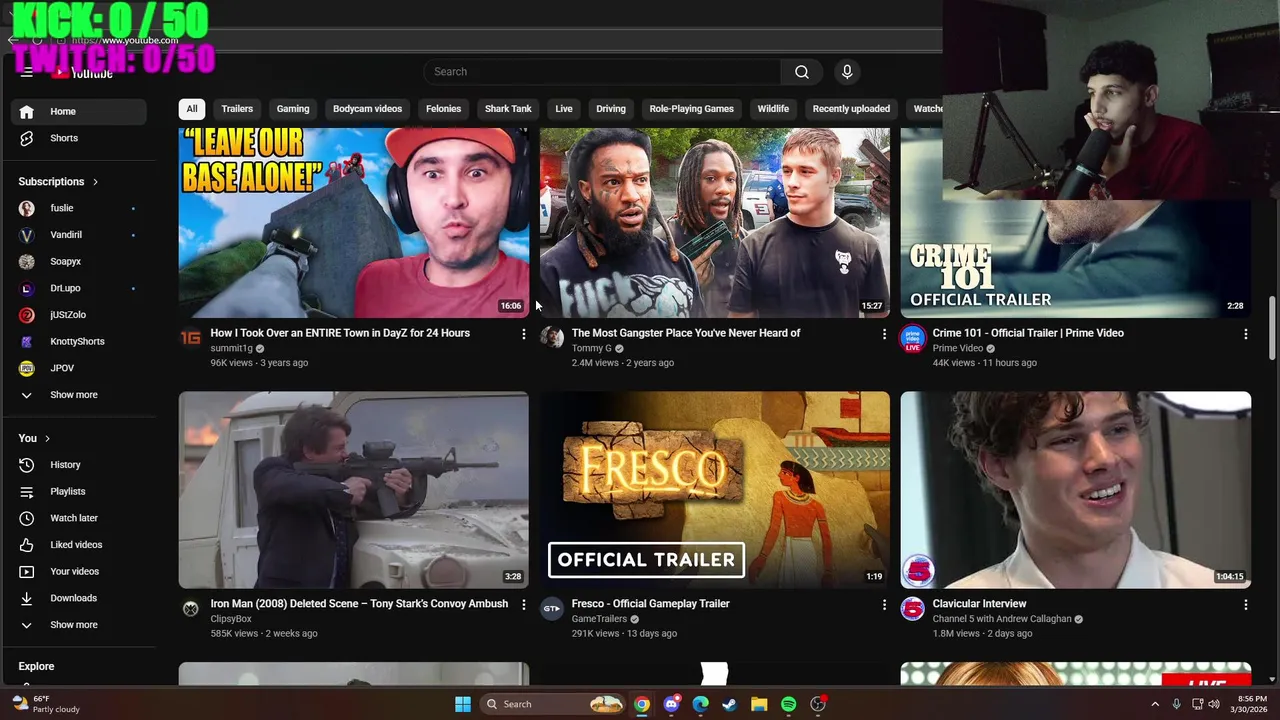
Task: Expand the You section chevron
Action: (47, 438)
